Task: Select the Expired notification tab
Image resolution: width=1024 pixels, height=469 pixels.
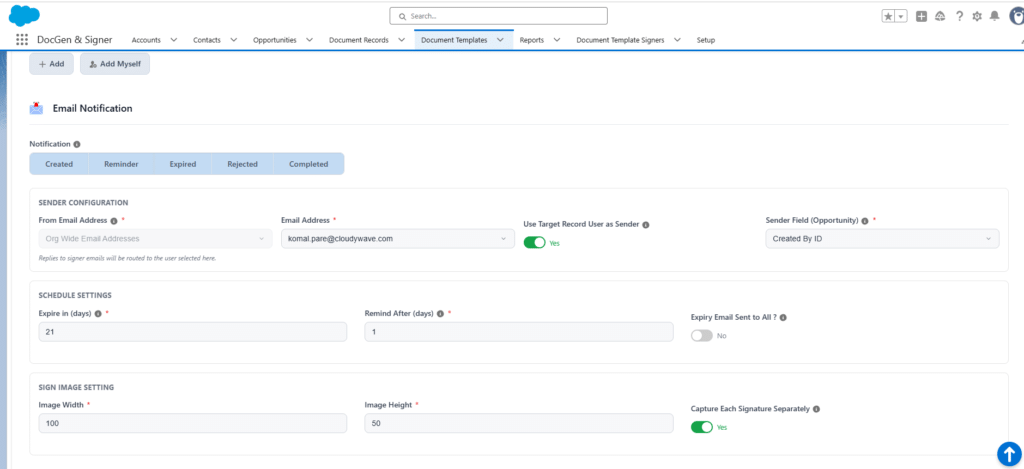Action: click(183, 164)
